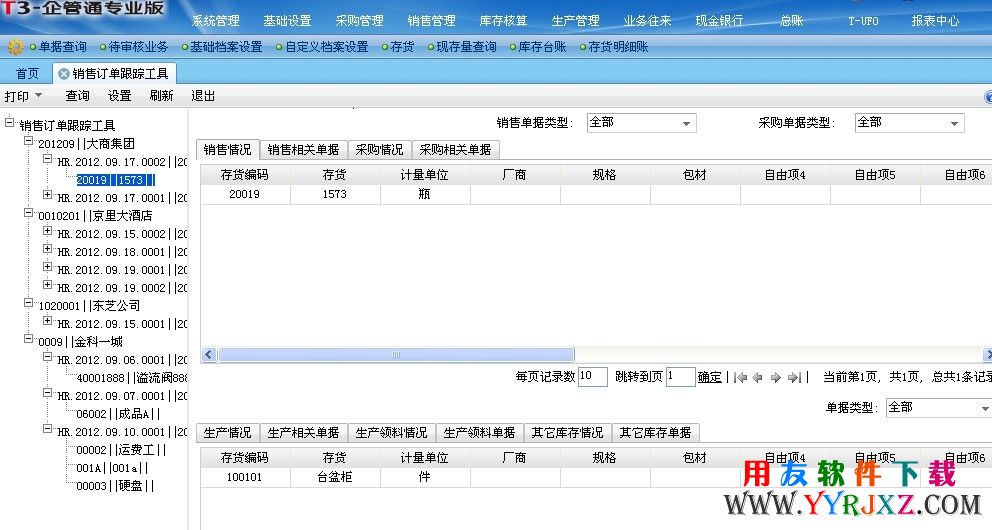Open 报表中心 menu
Screen dimensions: 992x530
[935, 21]
